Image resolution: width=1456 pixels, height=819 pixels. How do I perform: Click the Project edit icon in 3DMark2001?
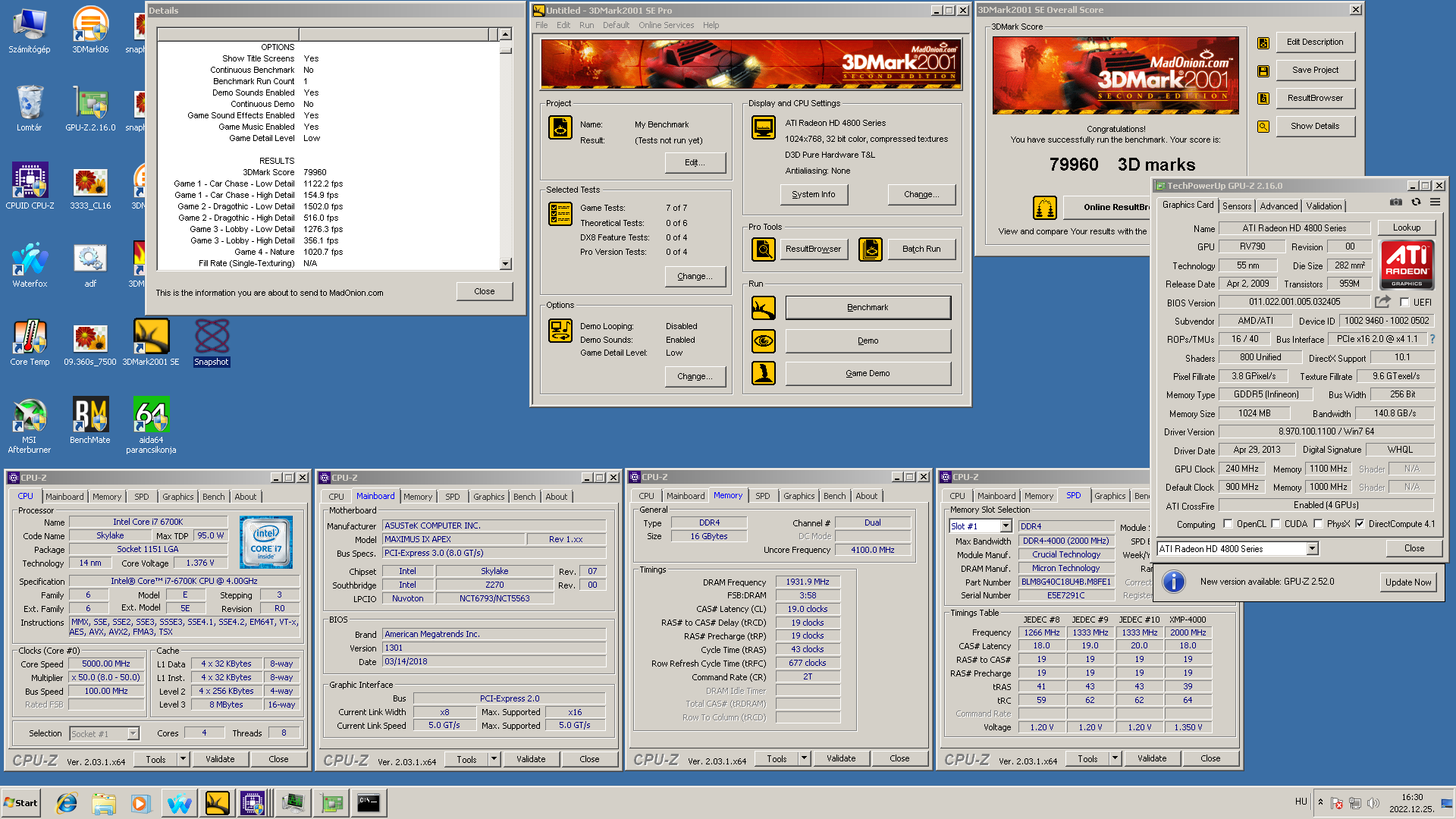560,127
